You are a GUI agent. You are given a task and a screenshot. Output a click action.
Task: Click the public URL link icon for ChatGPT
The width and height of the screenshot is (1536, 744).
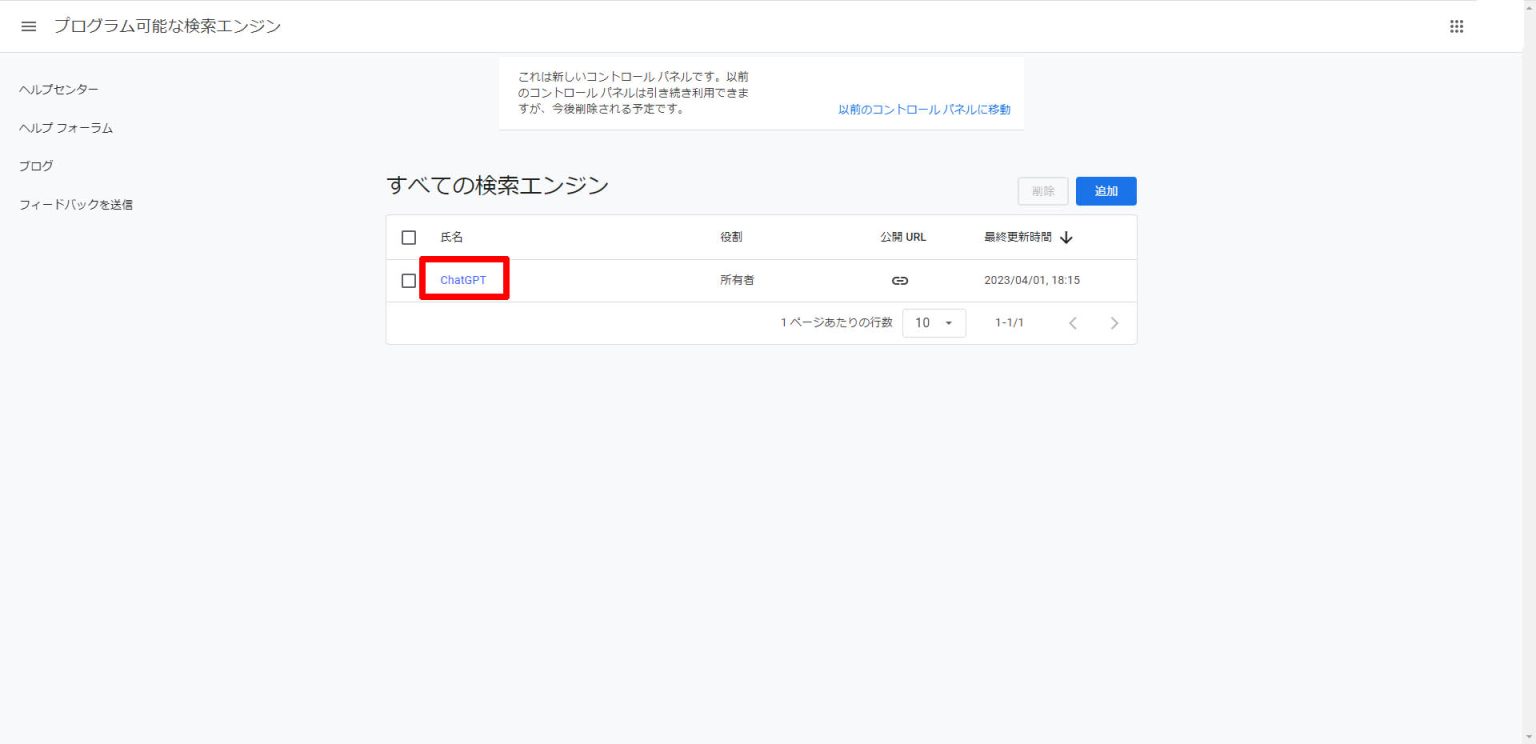899,281
